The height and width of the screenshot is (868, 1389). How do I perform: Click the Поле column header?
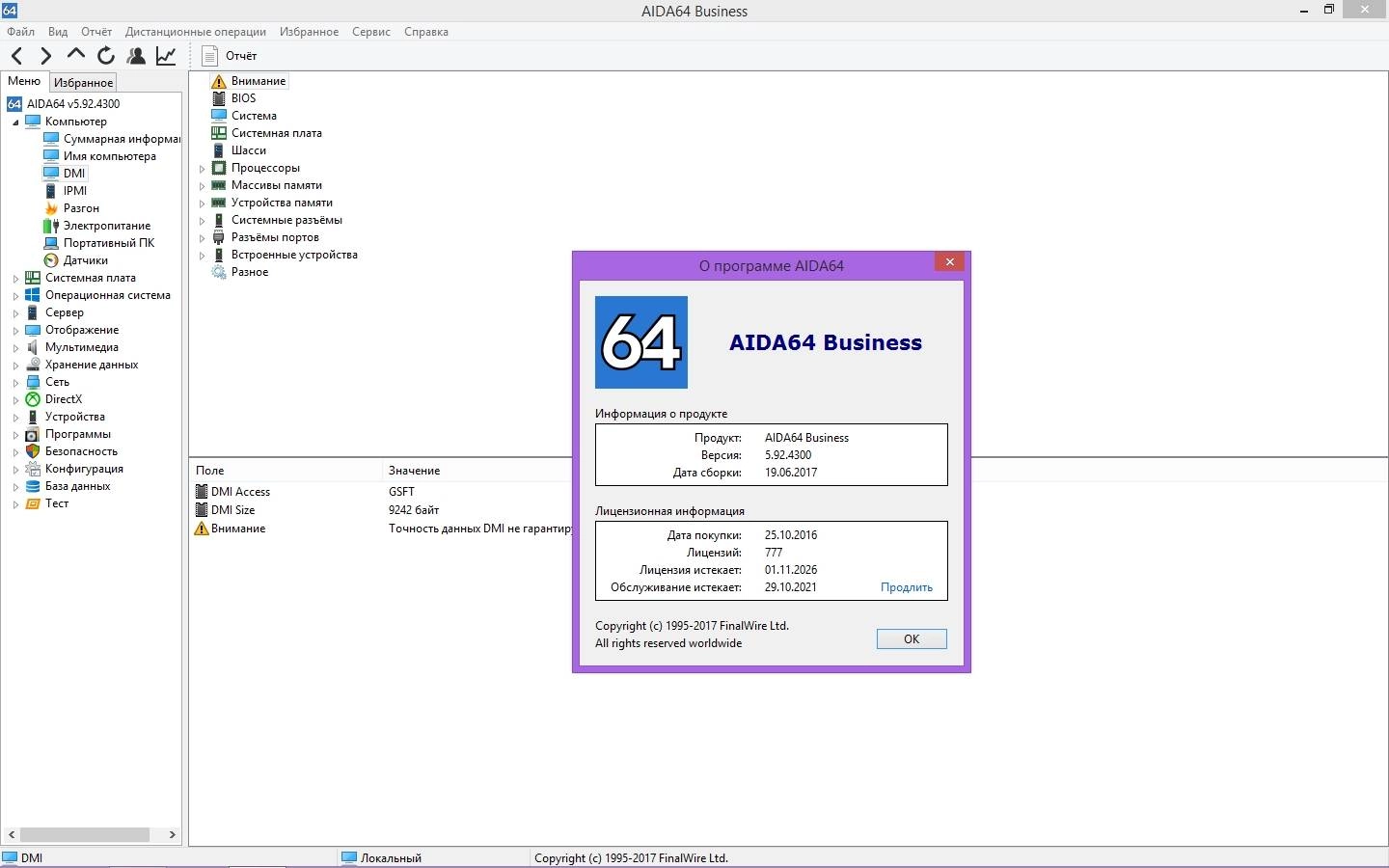click(286, 471)
